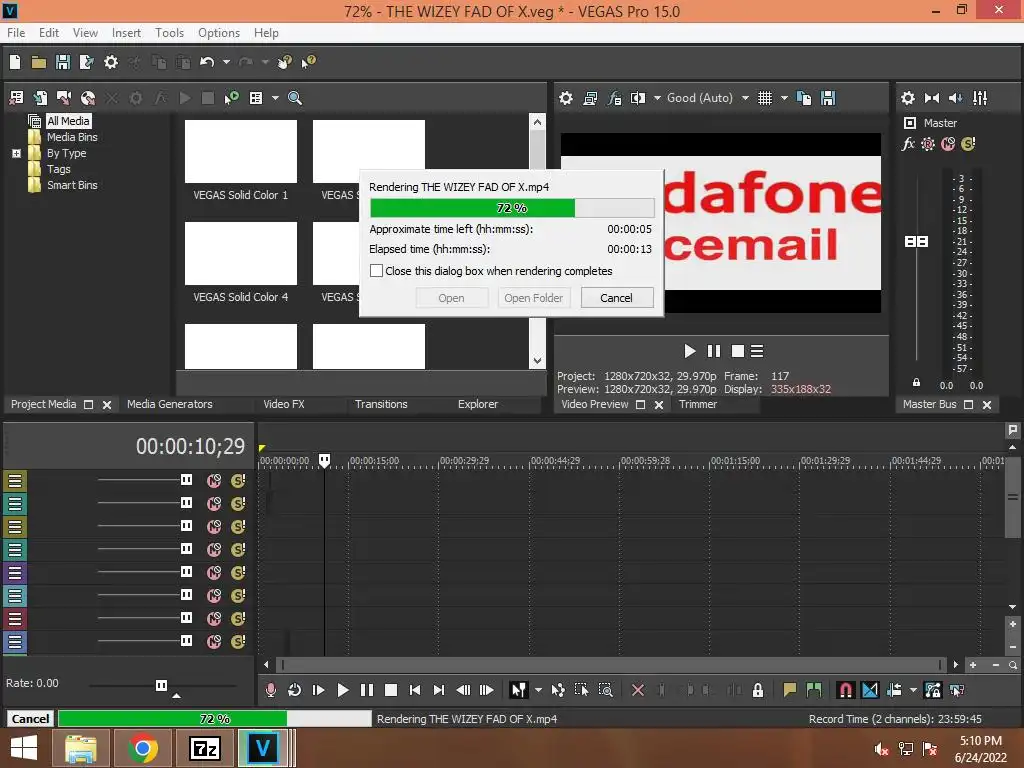Screen dimensions: 1024x768
Task: Open the Normal Edit Tool dropdown arrow
Action: click(x=538, y=690)
